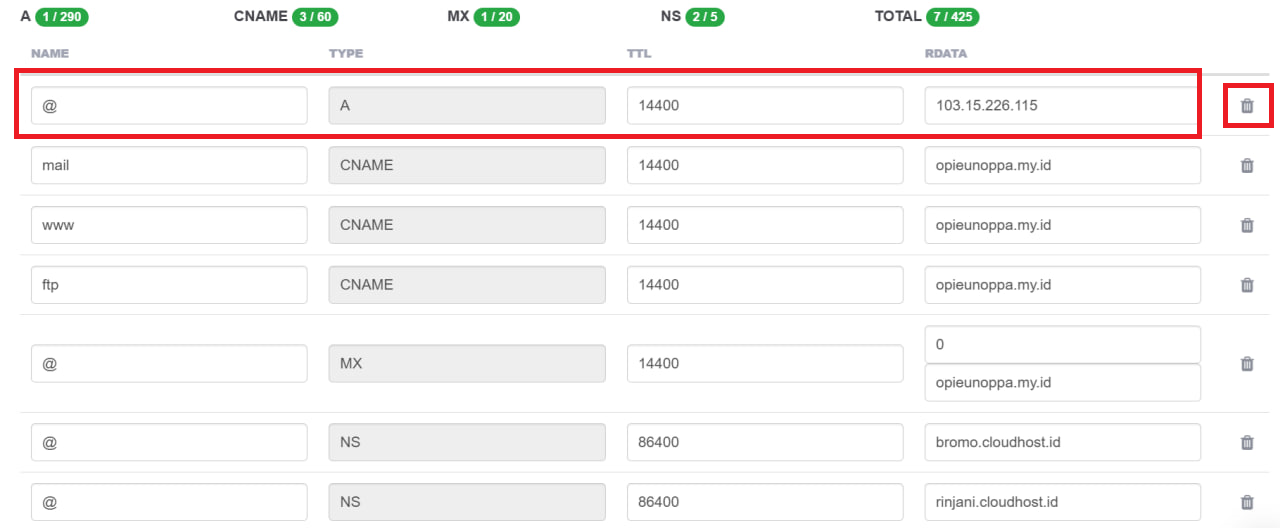Click the 86400 TTL field in rinjani row
The height and width of the screenshot is (528, 1280).
[x=765, y=502]
